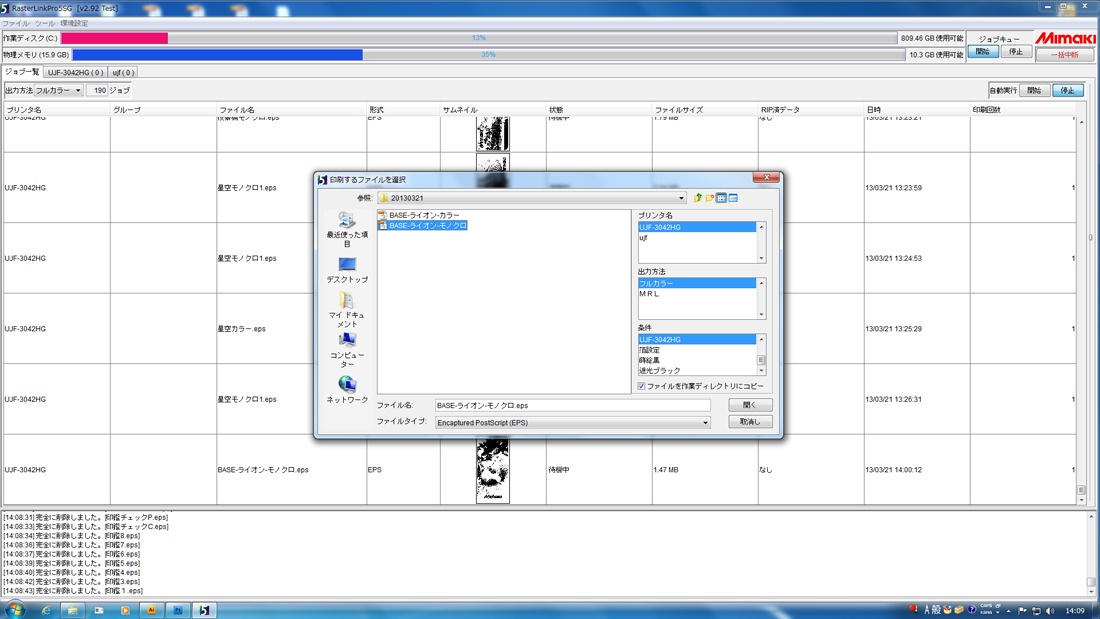Toggle copy file to working directory checkbox
The image size is (1100, 619).
click(x=641, y=386)
